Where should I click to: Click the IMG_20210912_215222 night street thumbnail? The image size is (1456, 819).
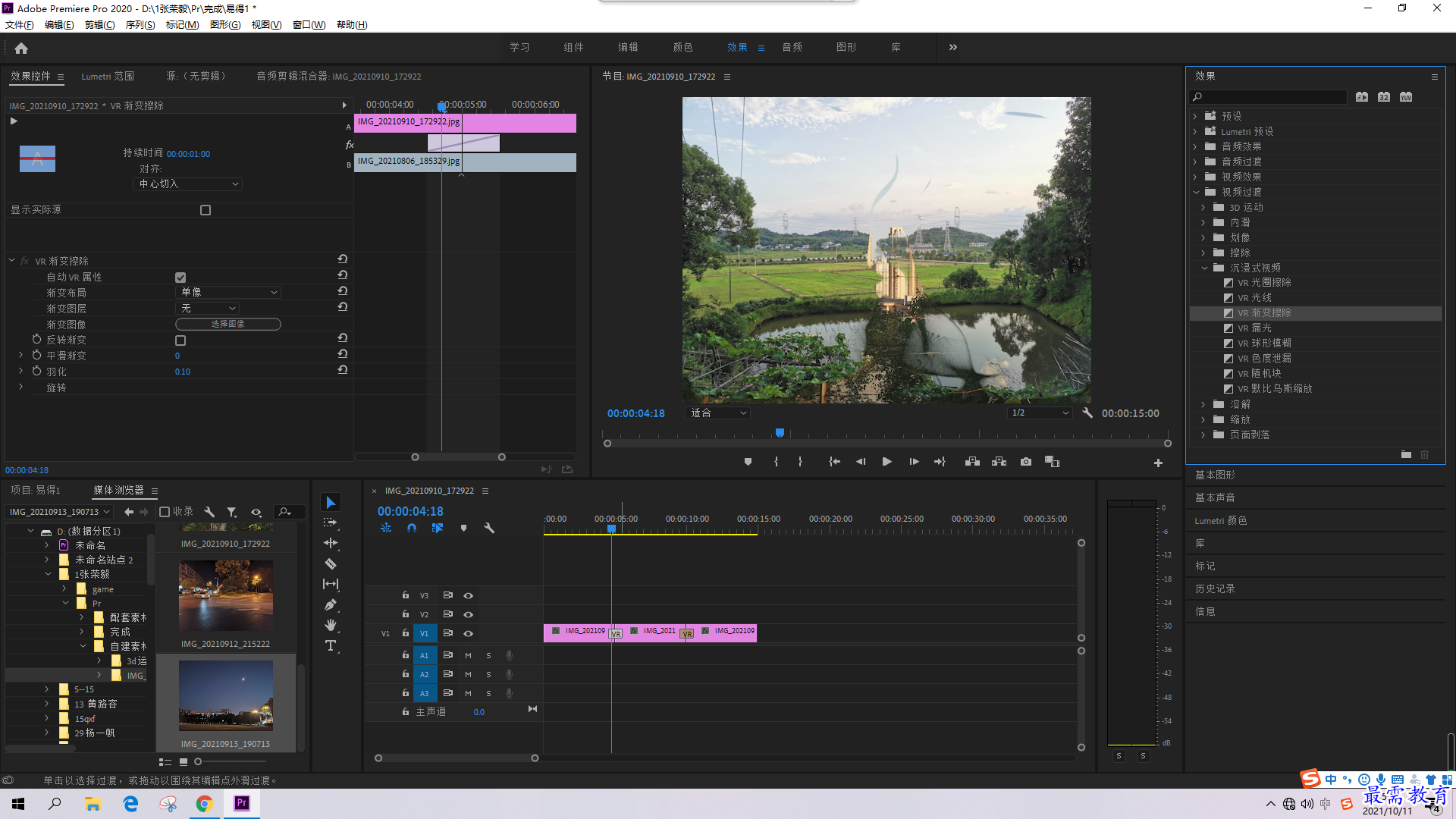coord(226,596)
